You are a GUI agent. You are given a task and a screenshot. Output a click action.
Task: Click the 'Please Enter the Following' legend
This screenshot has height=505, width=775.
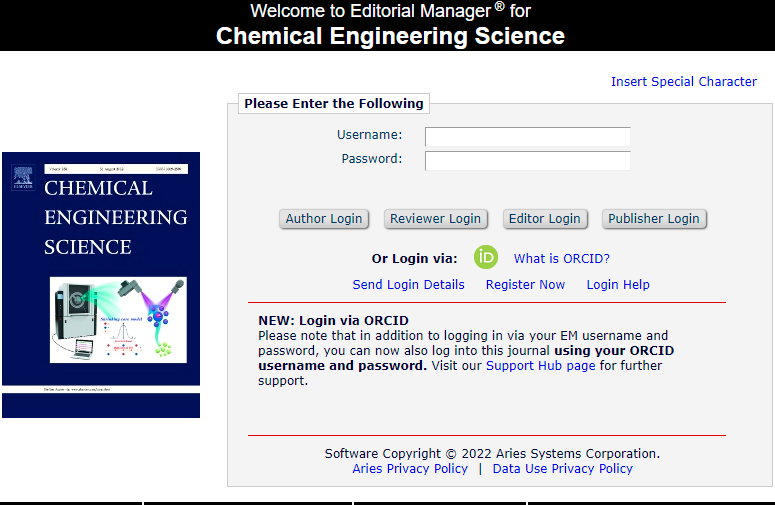pyautogui.click(x=334, y=104)
